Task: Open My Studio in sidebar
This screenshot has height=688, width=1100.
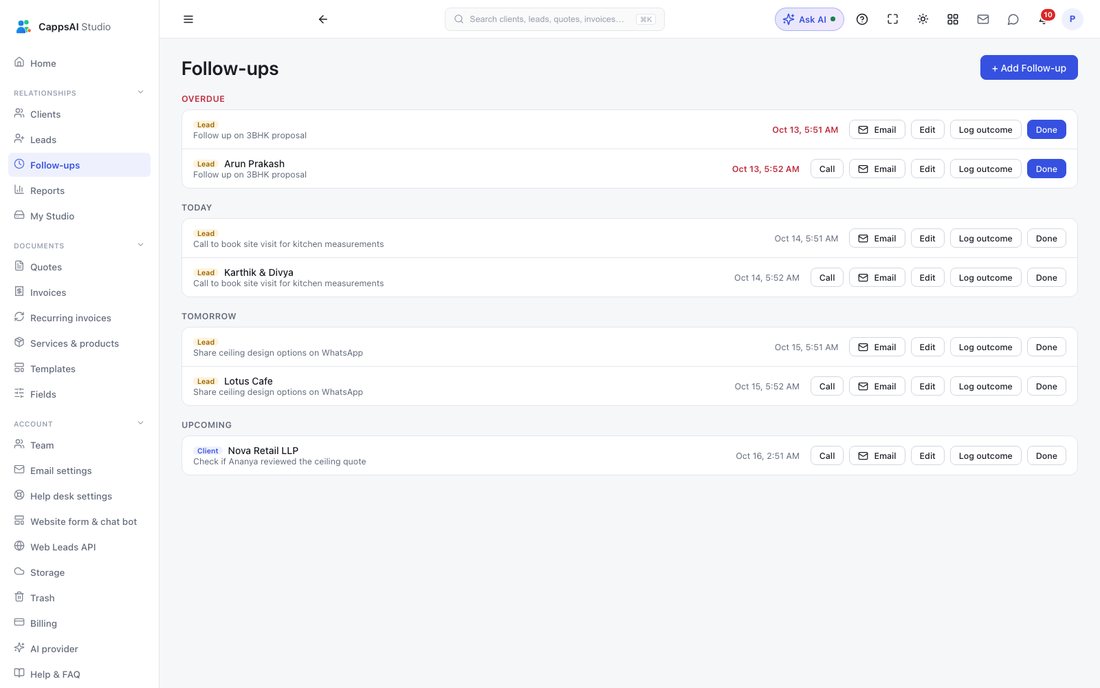Action: tap(79, 216)
